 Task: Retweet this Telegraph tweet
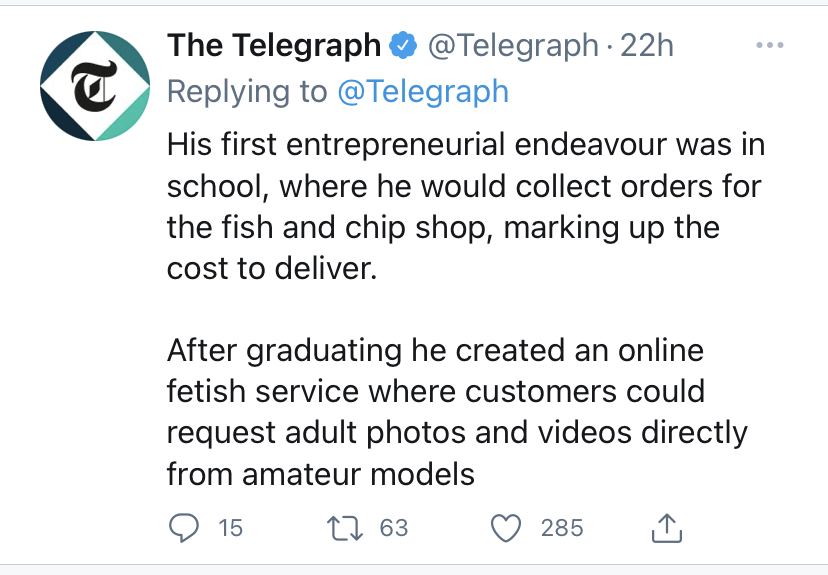pyautogui.click(x=346, y=527)
